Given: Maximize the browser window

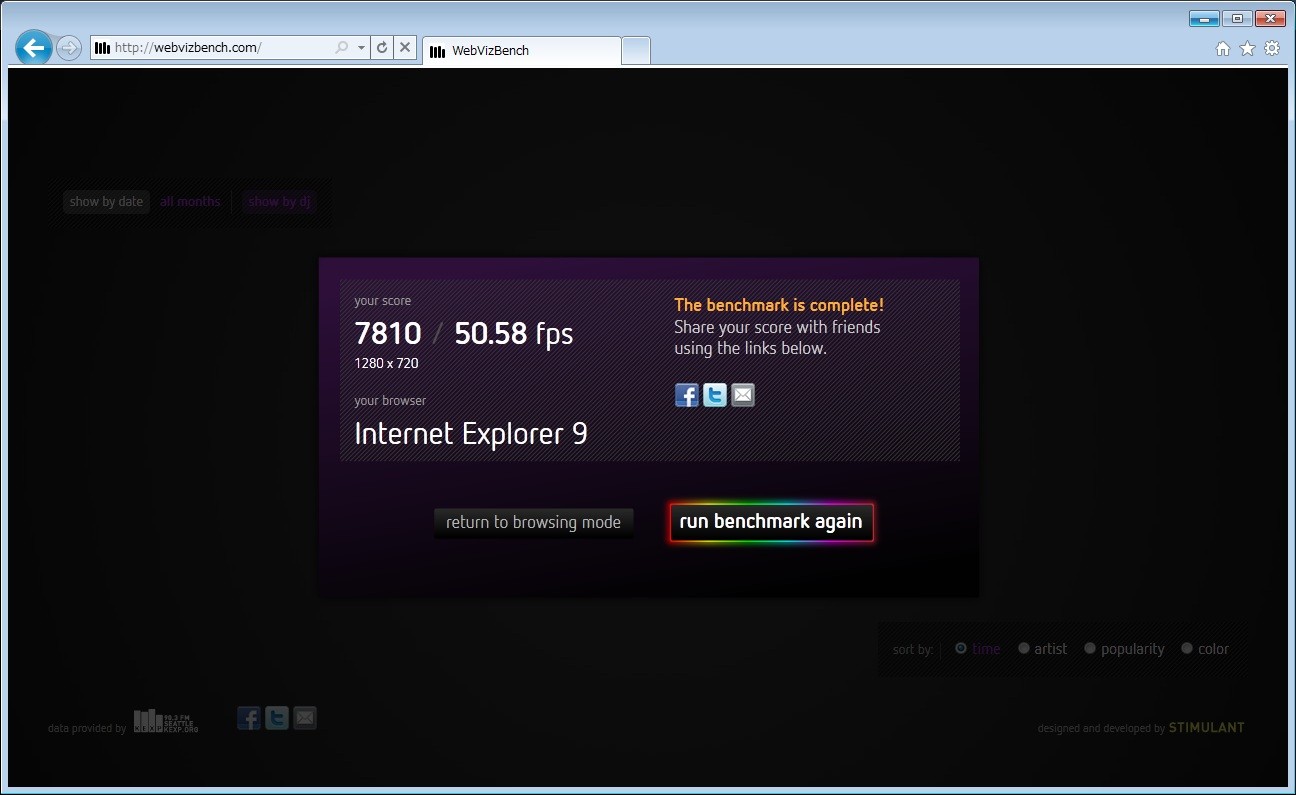Looking at the screenshot, I should click(1237, 18).
